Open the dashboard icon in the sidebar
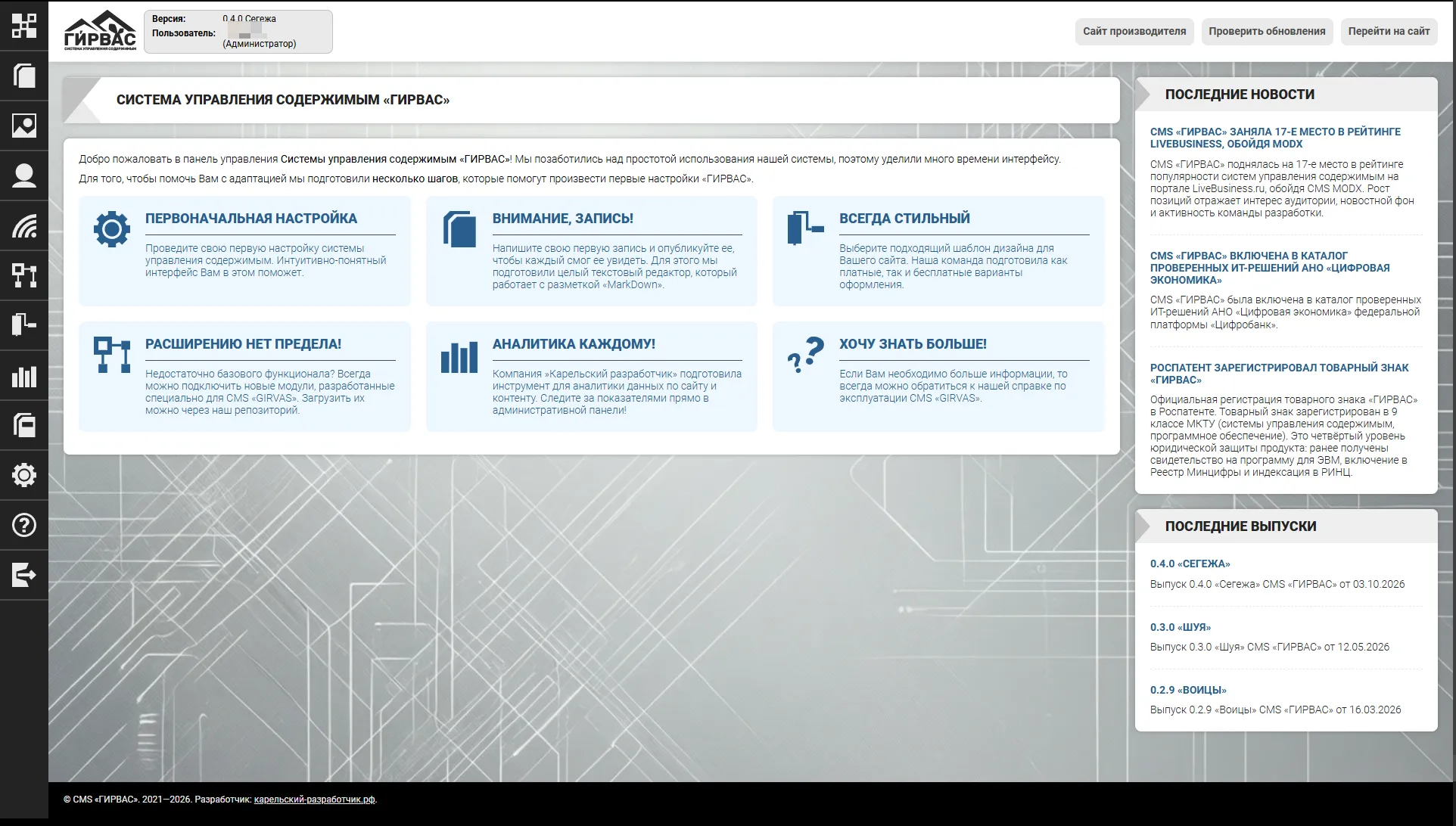Viewport: 1456px width, 826px height. point(24,26)
